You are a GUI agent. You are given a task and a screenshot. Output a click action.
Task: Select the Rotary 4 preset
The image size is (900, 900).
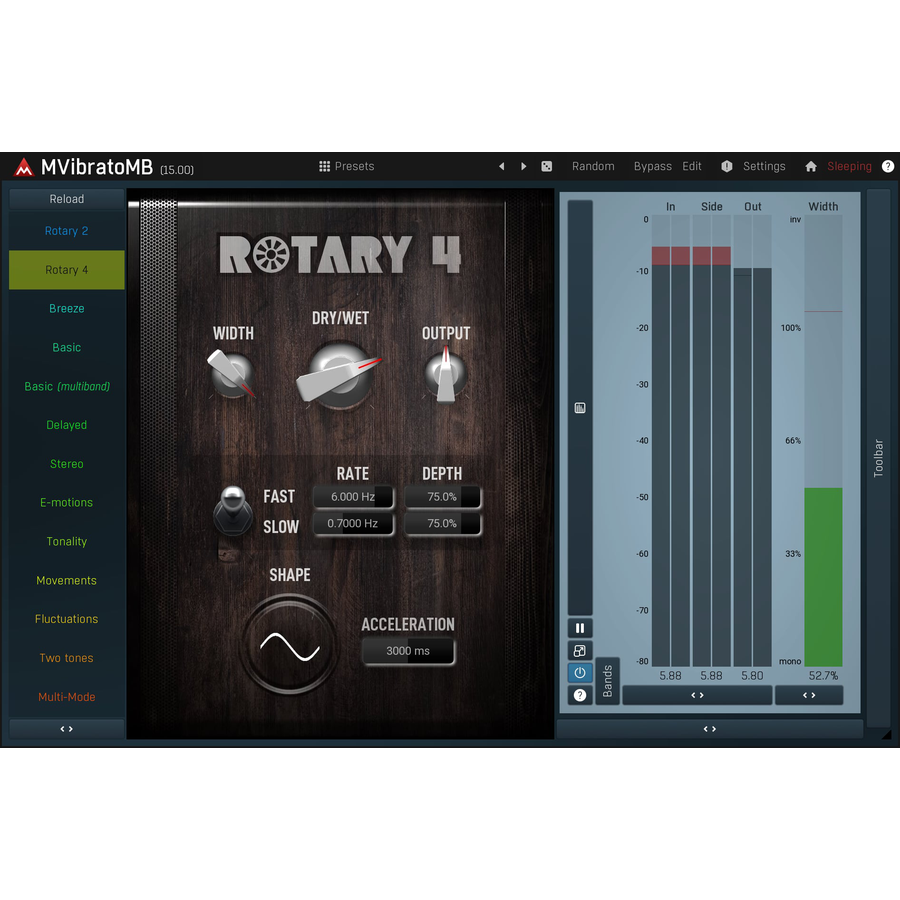[67, 270]
